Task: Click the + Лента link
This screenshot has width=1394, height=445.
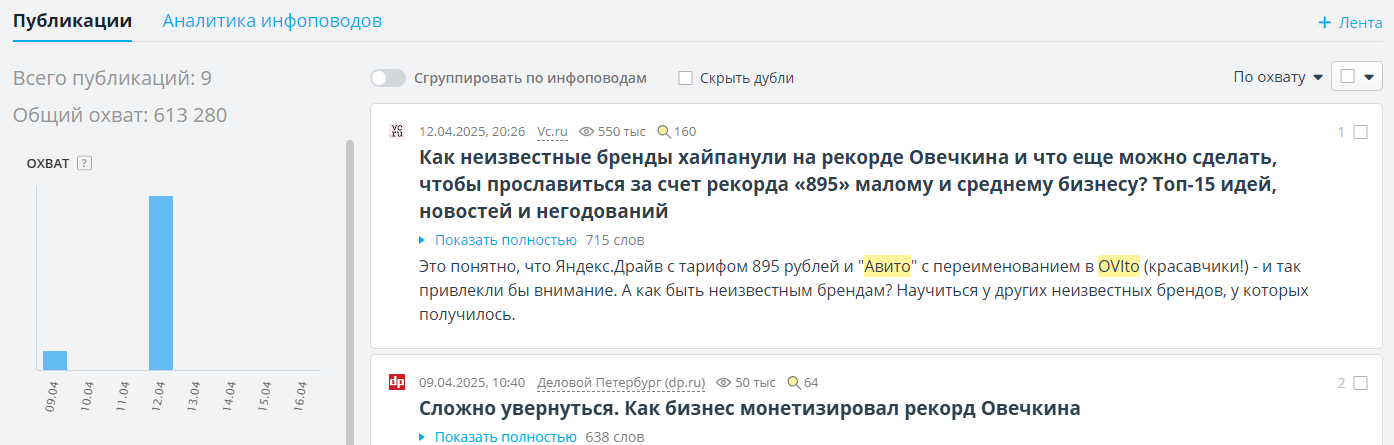Action: [x=1350, y=22]
